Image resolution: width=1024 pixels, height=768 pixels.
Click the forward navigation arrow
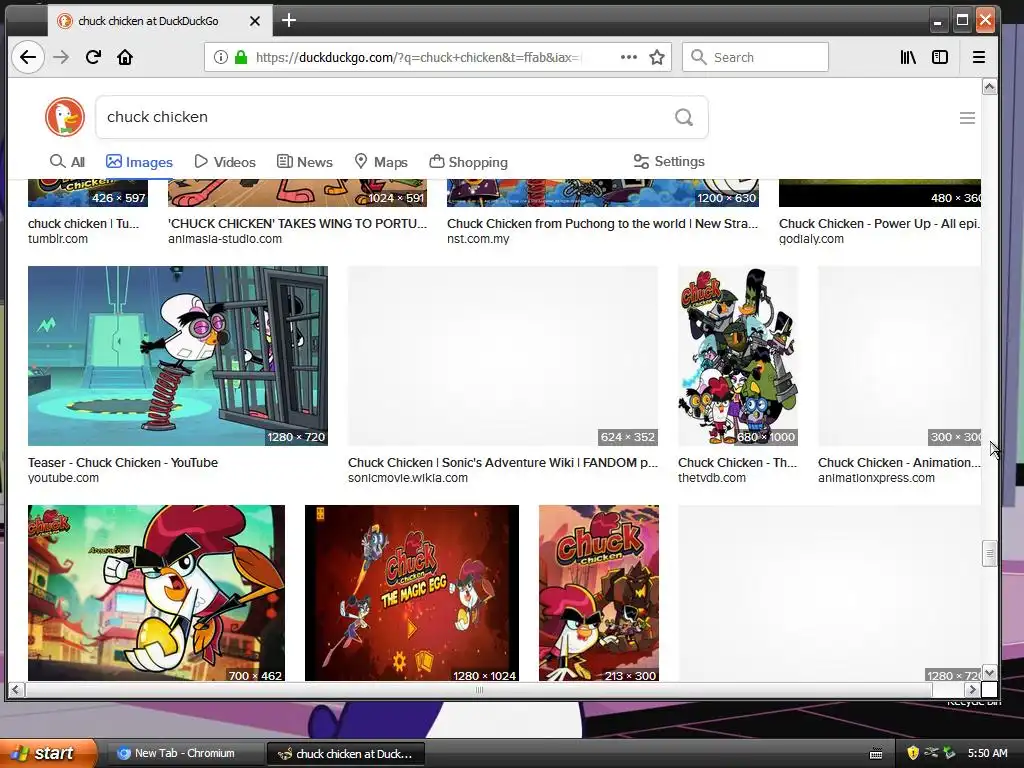(x=61, y=57)
